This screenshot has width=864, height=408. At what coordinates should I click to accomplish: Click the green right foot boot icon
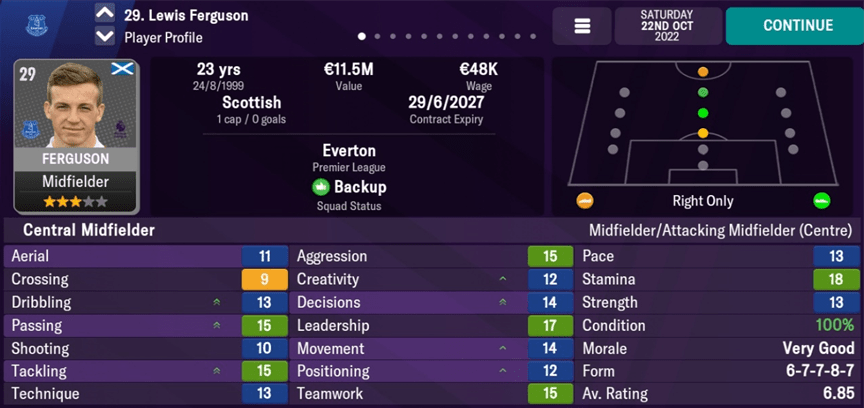click(822, 200)
